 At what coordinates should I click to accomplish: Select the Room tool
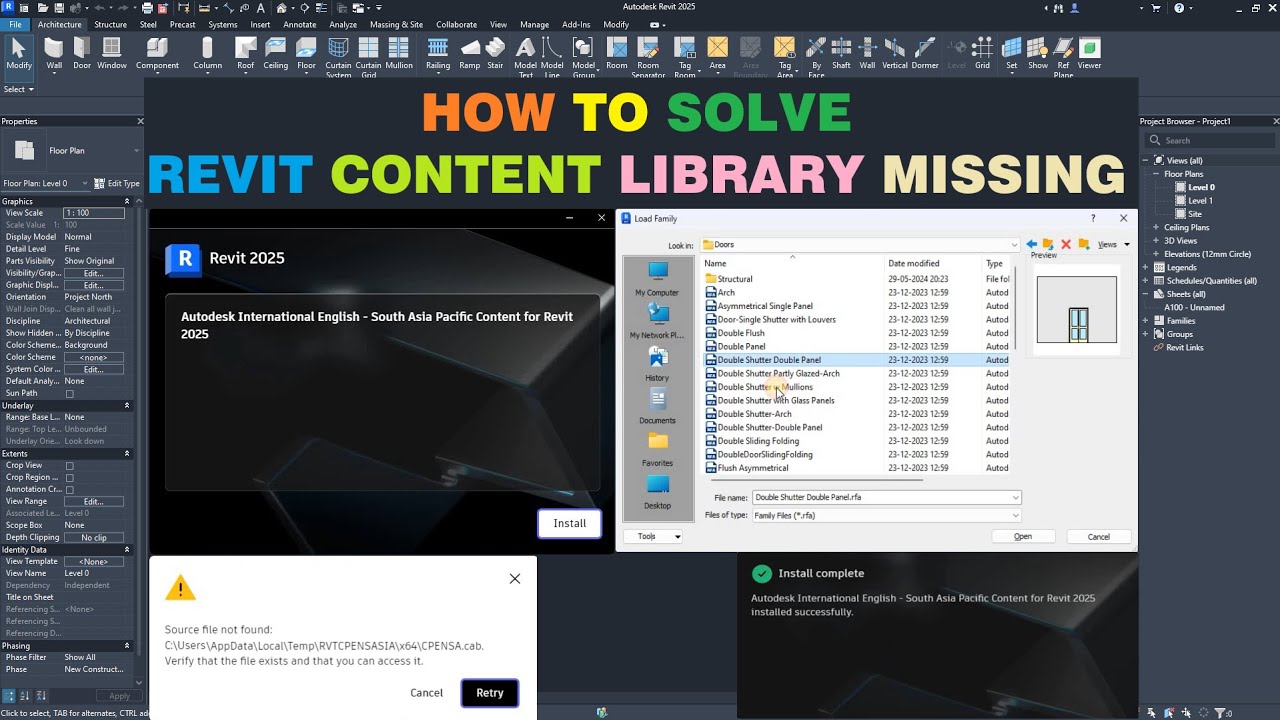617,54
